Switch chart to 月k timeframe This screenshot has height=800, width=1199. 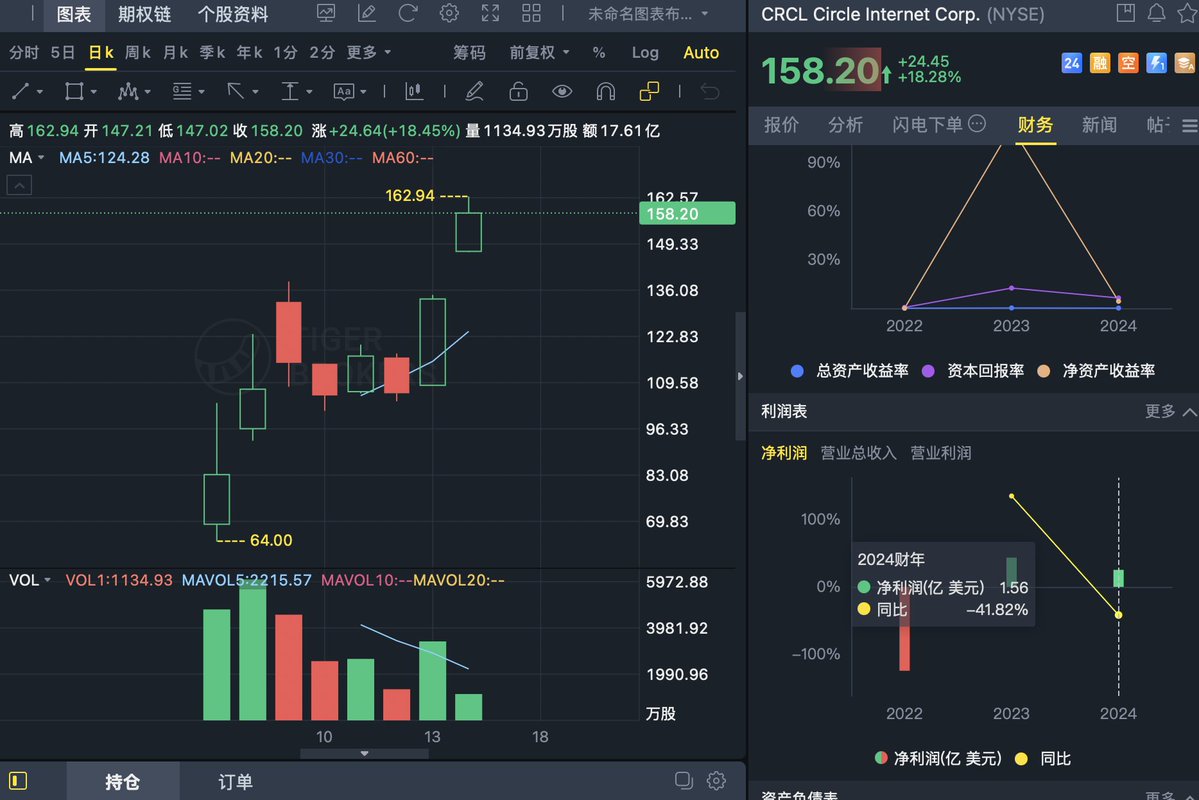coord(175,52)
